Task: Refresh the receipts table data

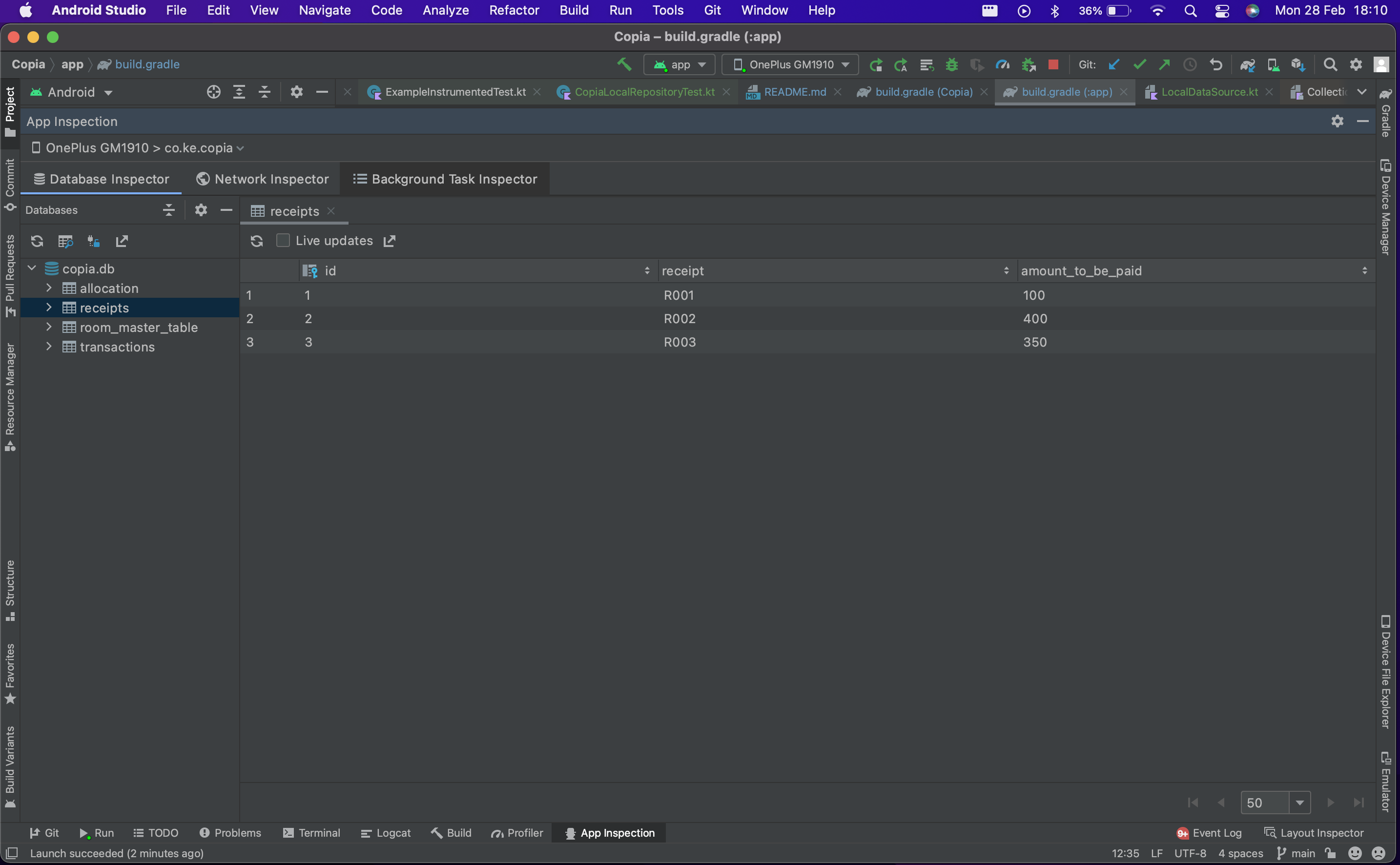Action: 256,241
